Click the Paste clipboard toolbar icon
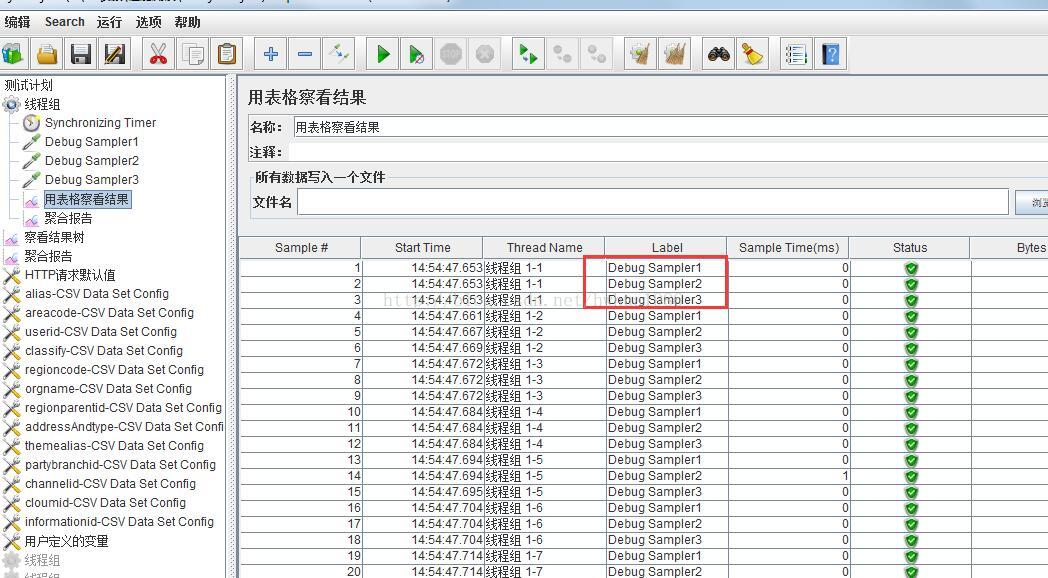This screenshot has width=1048, height=578. click(x=227, y=54)
